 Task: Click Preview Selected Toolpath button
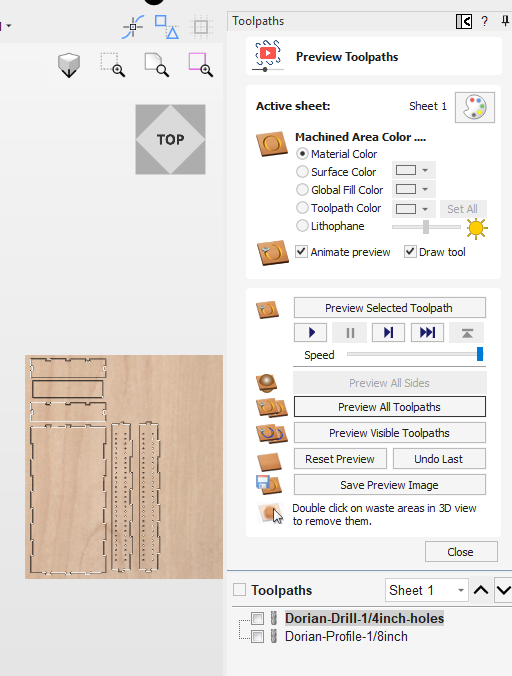pos(390,308)
